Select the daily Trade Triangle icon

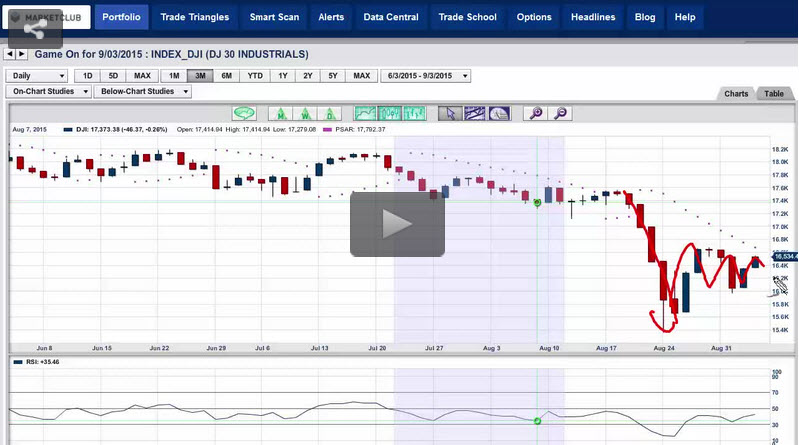coord(331,113)
